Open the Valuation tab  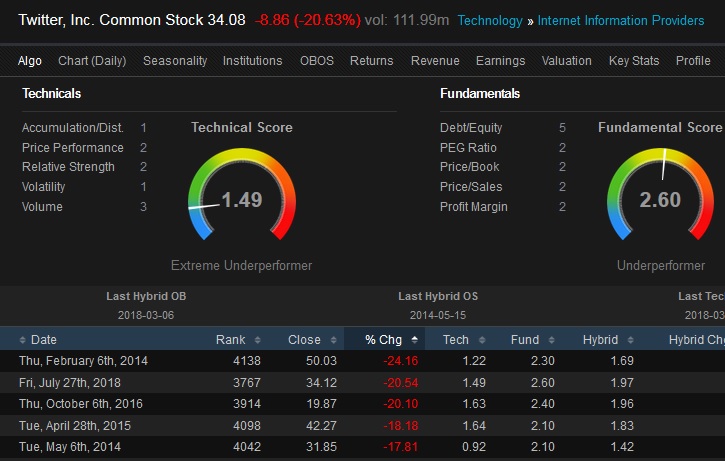coord(566,61)
